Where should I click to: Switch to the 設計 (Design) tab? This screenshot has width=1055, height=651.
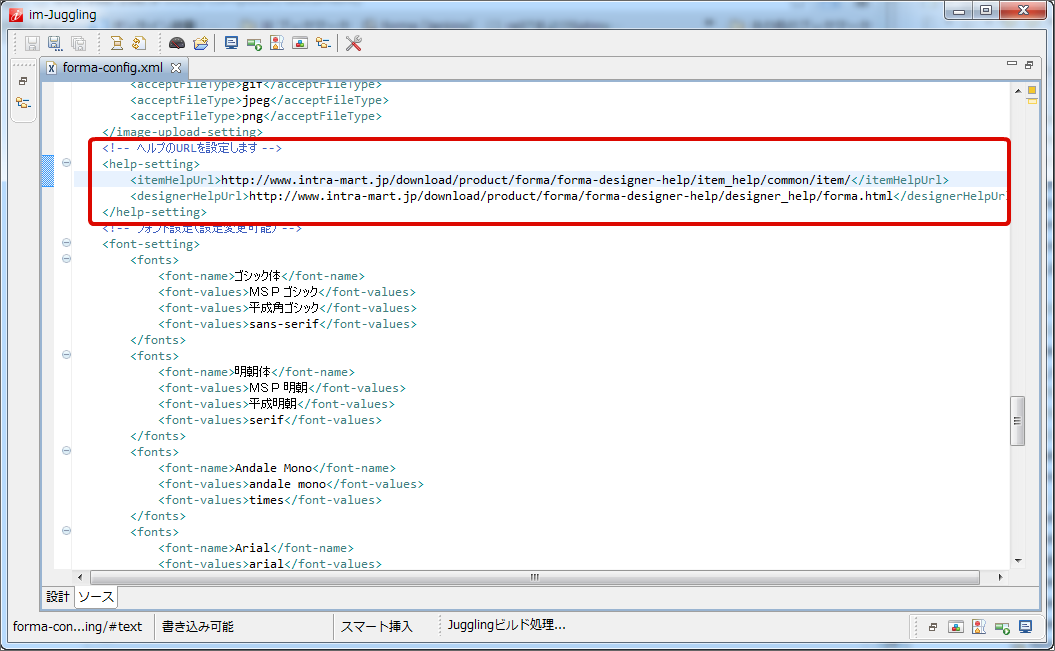click(x=58, y=597)
